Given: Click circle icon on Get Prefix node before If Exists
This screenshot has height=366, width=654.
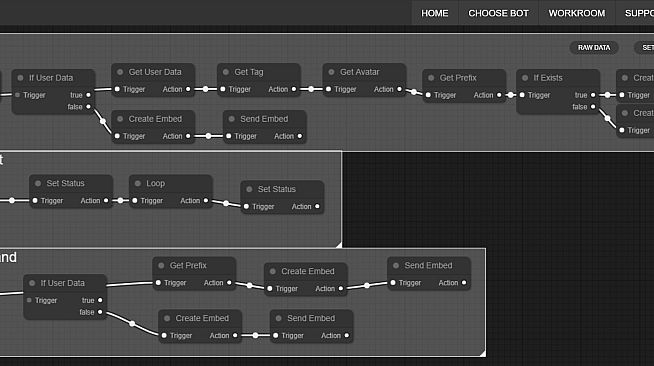Looking at the screenshot, I should coord(431,78).
